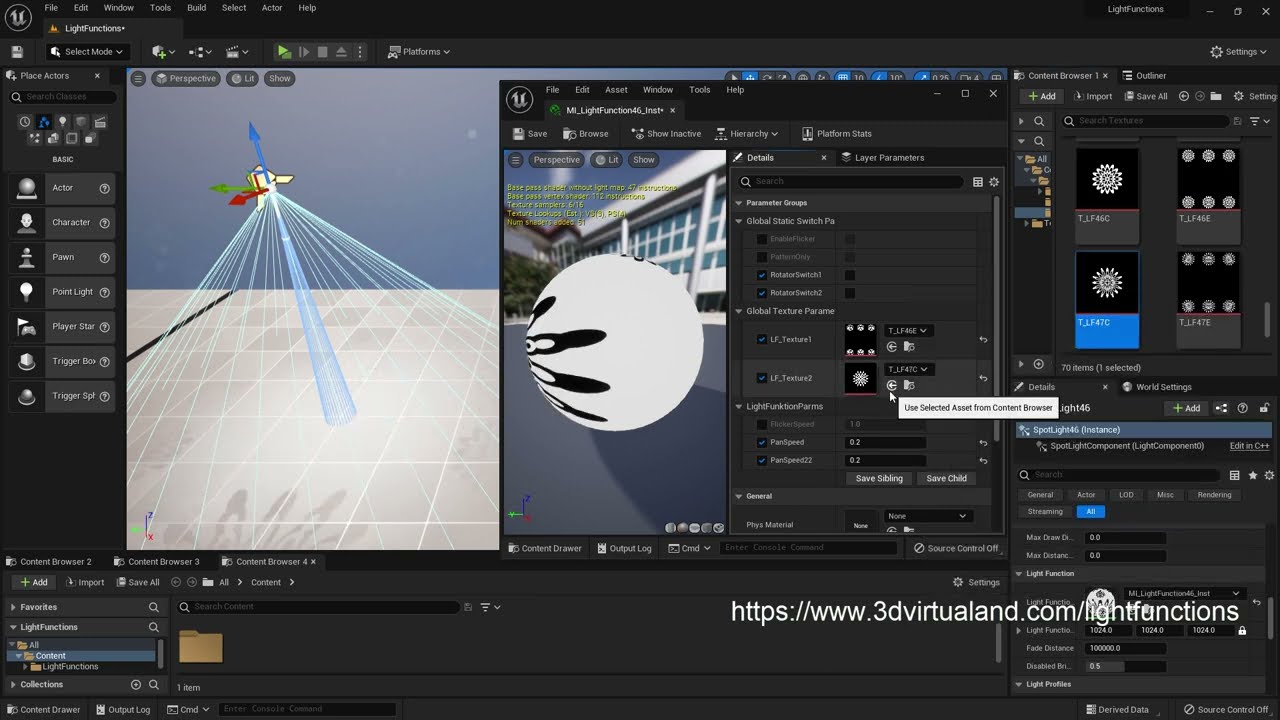The height and width of the screenshot is (720, 1280).
Task: Enable the EnableFlicker override checkbox
Action: click(762, 239)
